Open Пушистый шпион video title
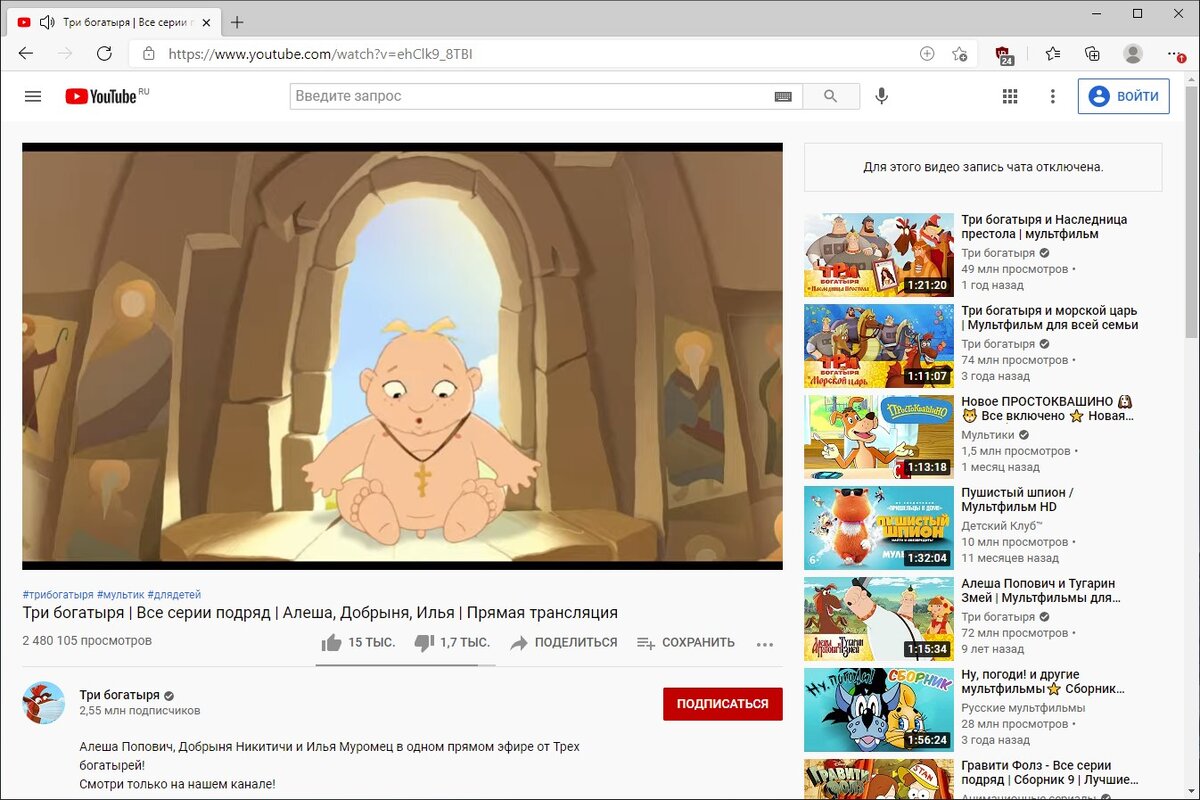1200x800 pixels. (x=1017, y=500)
